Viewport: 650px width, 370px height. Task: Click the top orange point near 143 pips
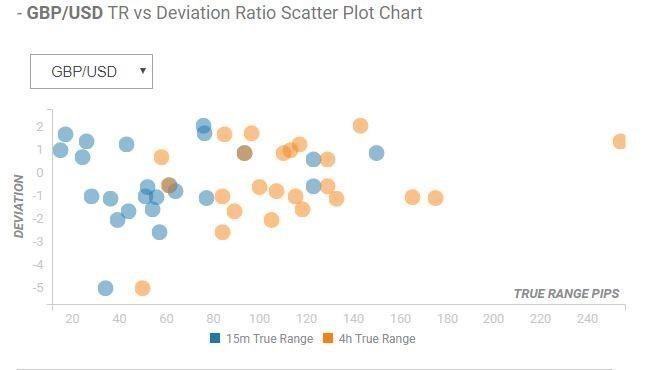pos(360,126)
